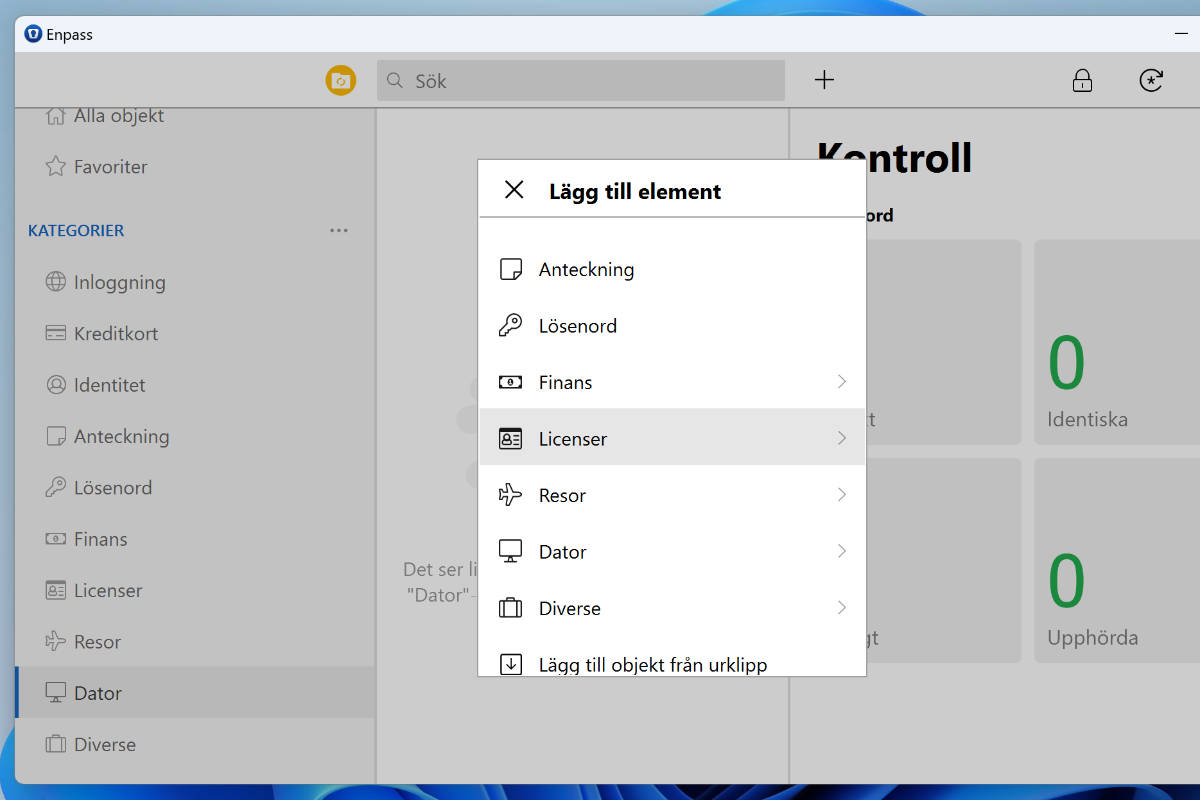The width and height of the screenshot is (1200, 800).
Task: Click the sidebar Resor airplane icon
Action: point(56,642)
